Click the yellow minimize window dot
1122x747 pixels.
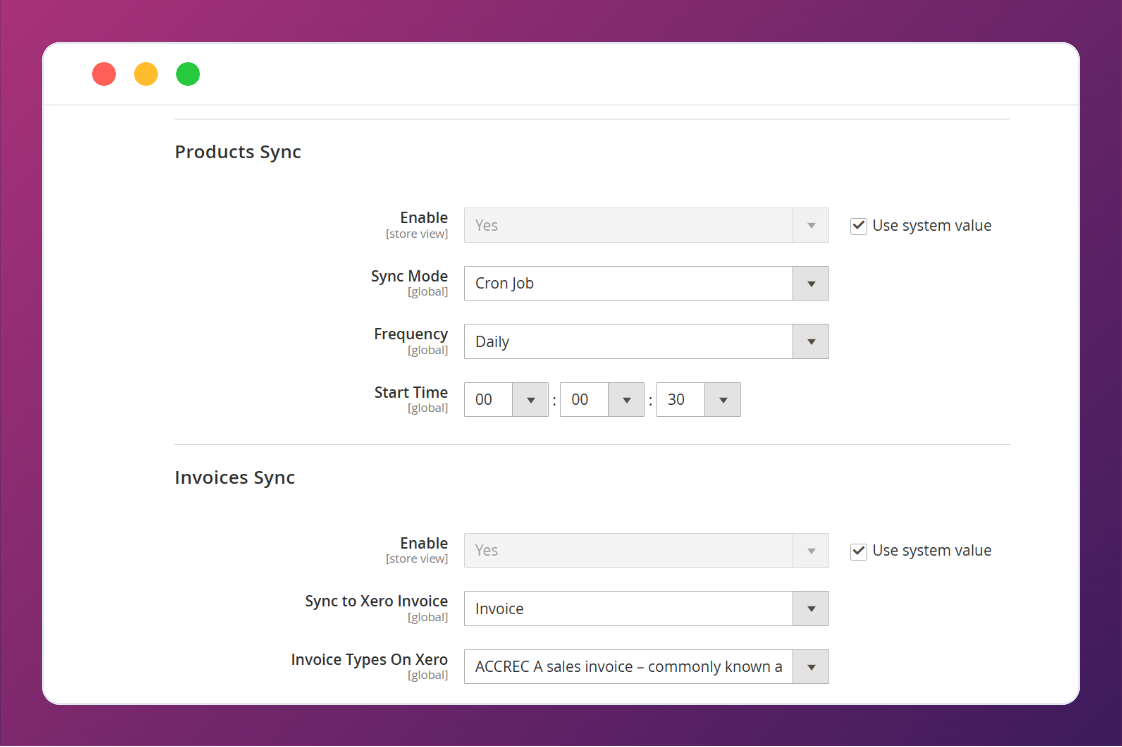tap(146, 74)
